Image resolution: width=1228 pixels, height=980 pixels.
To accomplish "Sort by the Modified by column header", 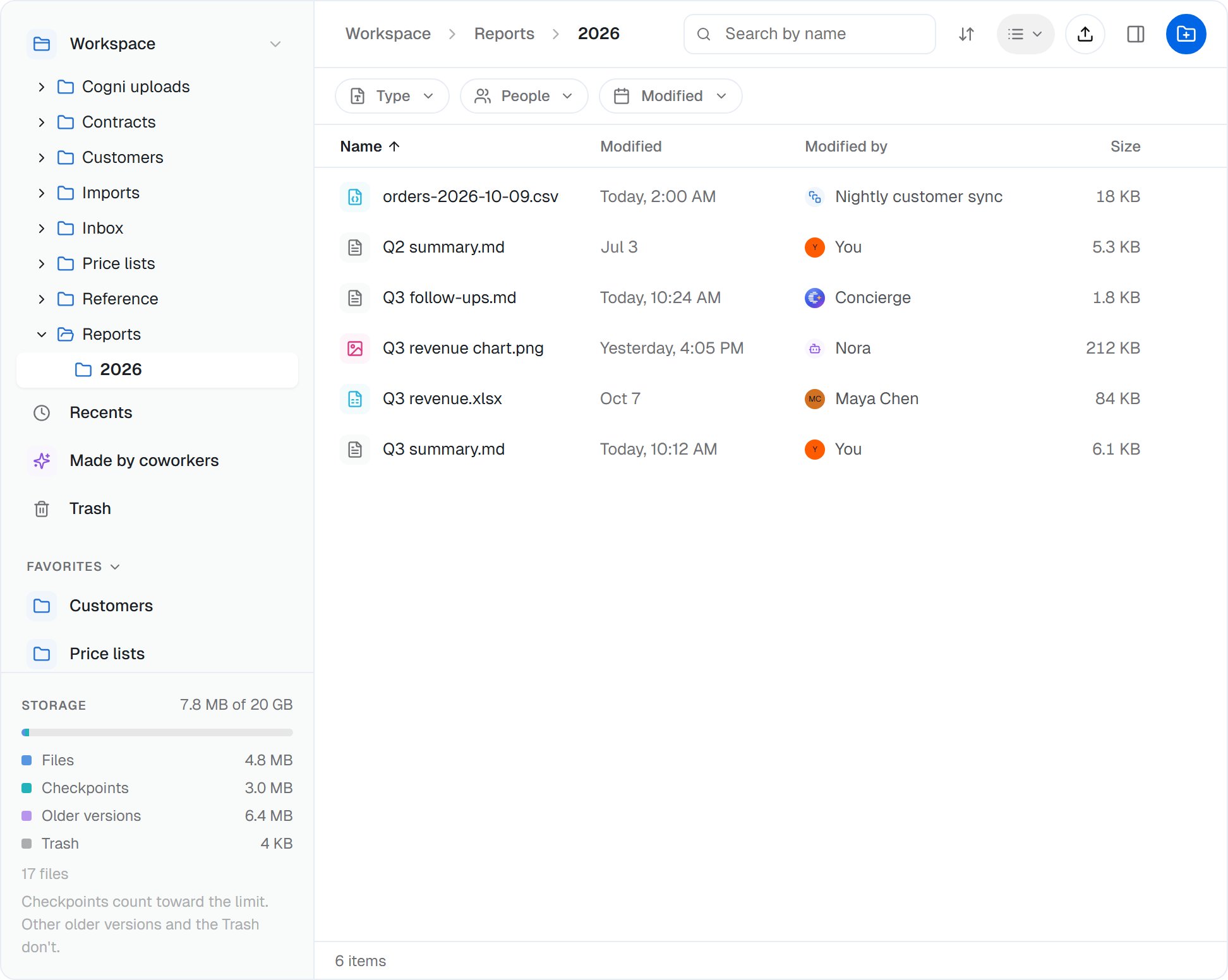I will 846,146.
